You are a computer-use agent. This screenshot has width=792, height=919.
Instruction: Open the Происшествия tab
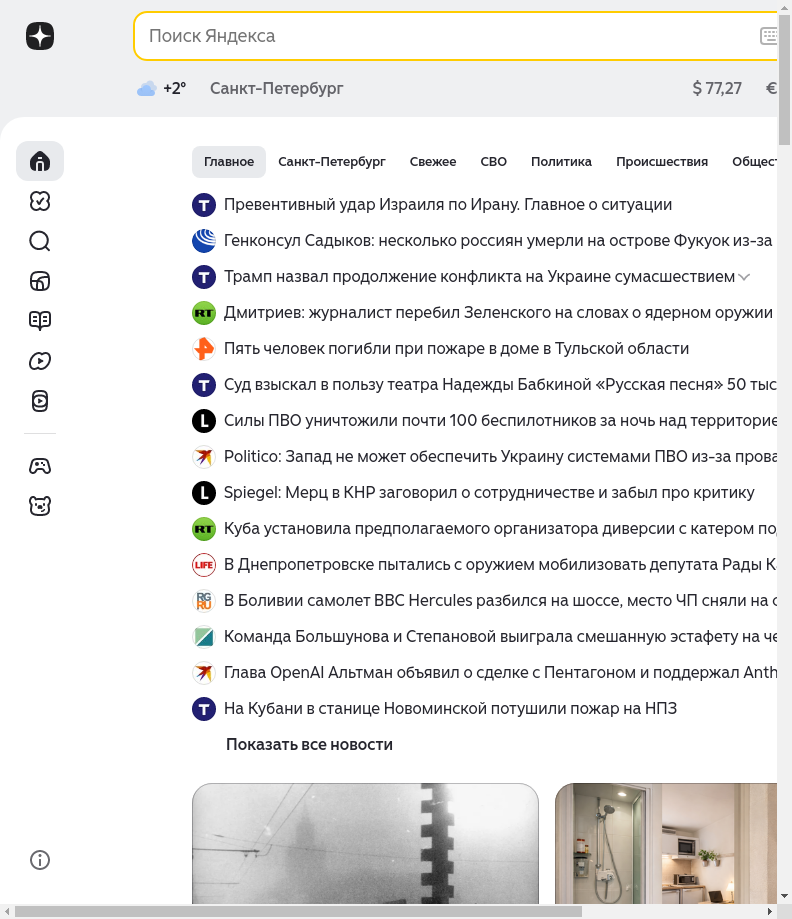pyautogui.click(x=662, y=162)
